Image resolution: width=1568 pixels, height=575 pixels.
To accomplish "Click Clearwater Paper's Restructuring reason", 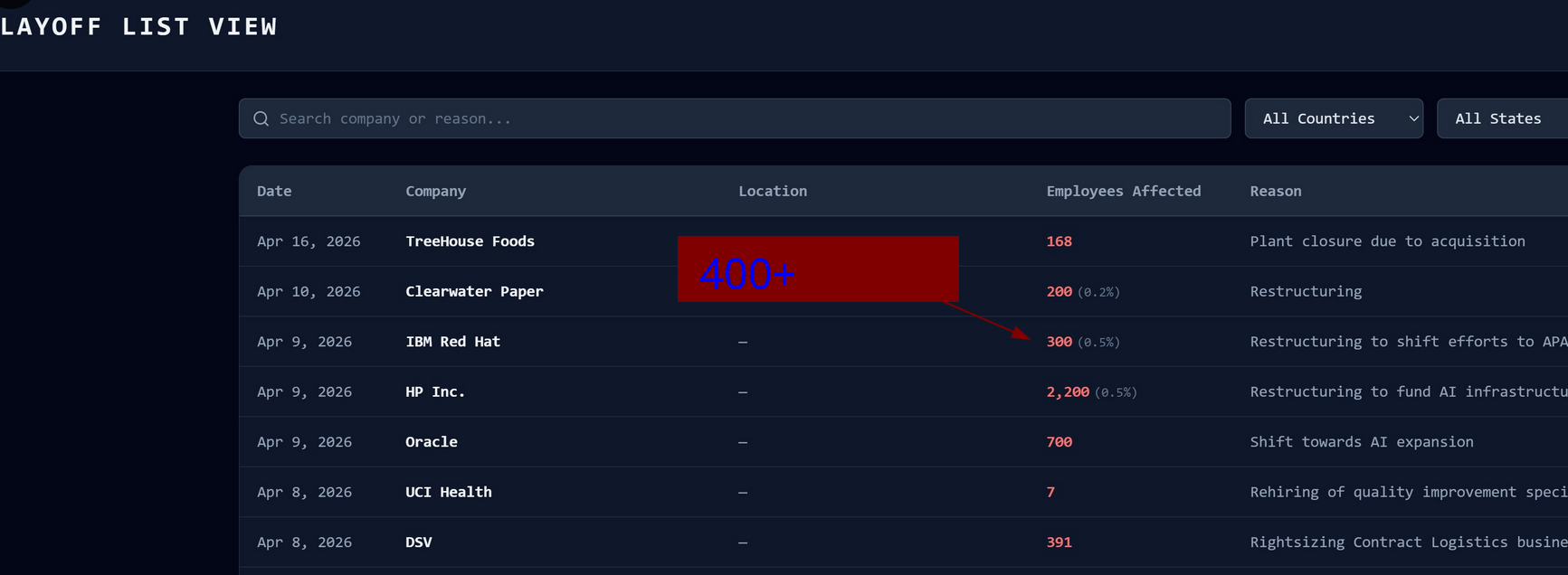I will pos(1306,291).
